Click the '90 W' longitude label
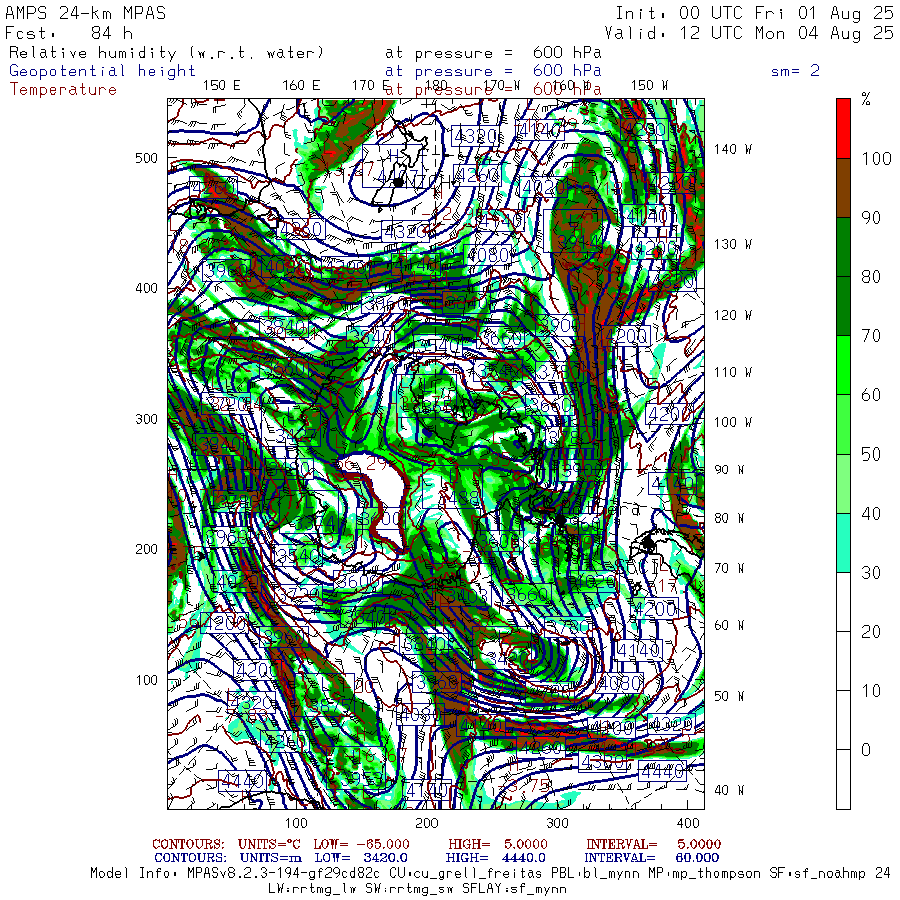This screenshot has height=900, width=900. [728, 470]
